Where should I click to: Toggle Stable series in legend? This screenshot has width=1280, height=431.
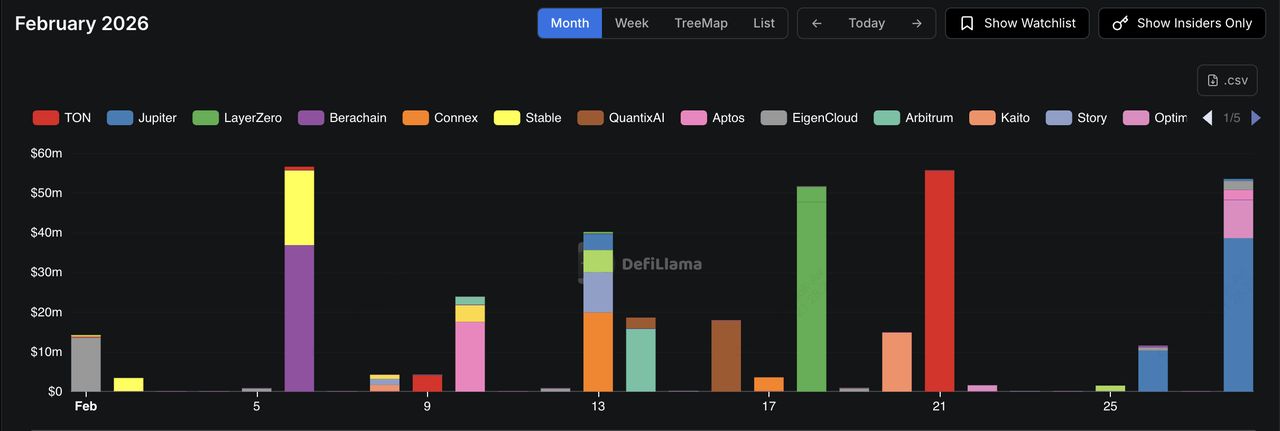528,118
